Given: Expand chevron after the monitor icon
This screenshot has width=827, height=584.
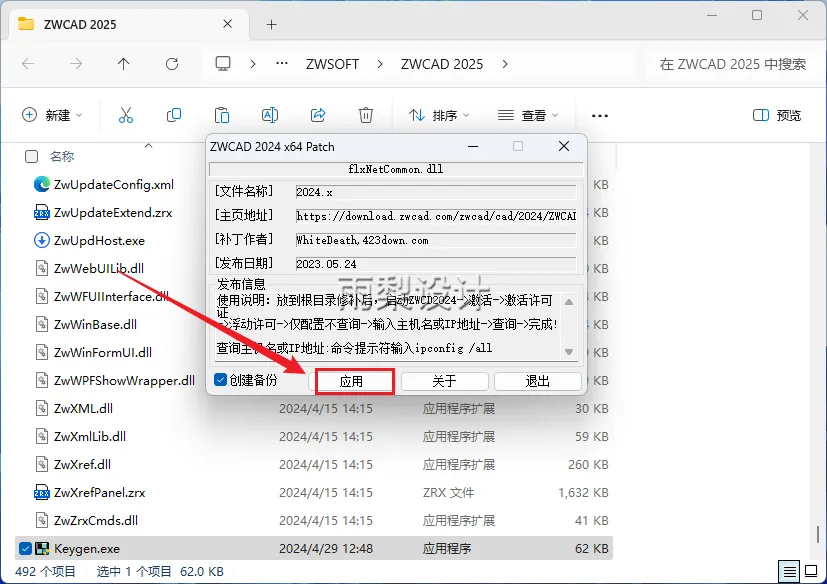Looking at the screenshot, I should [253, 64].
